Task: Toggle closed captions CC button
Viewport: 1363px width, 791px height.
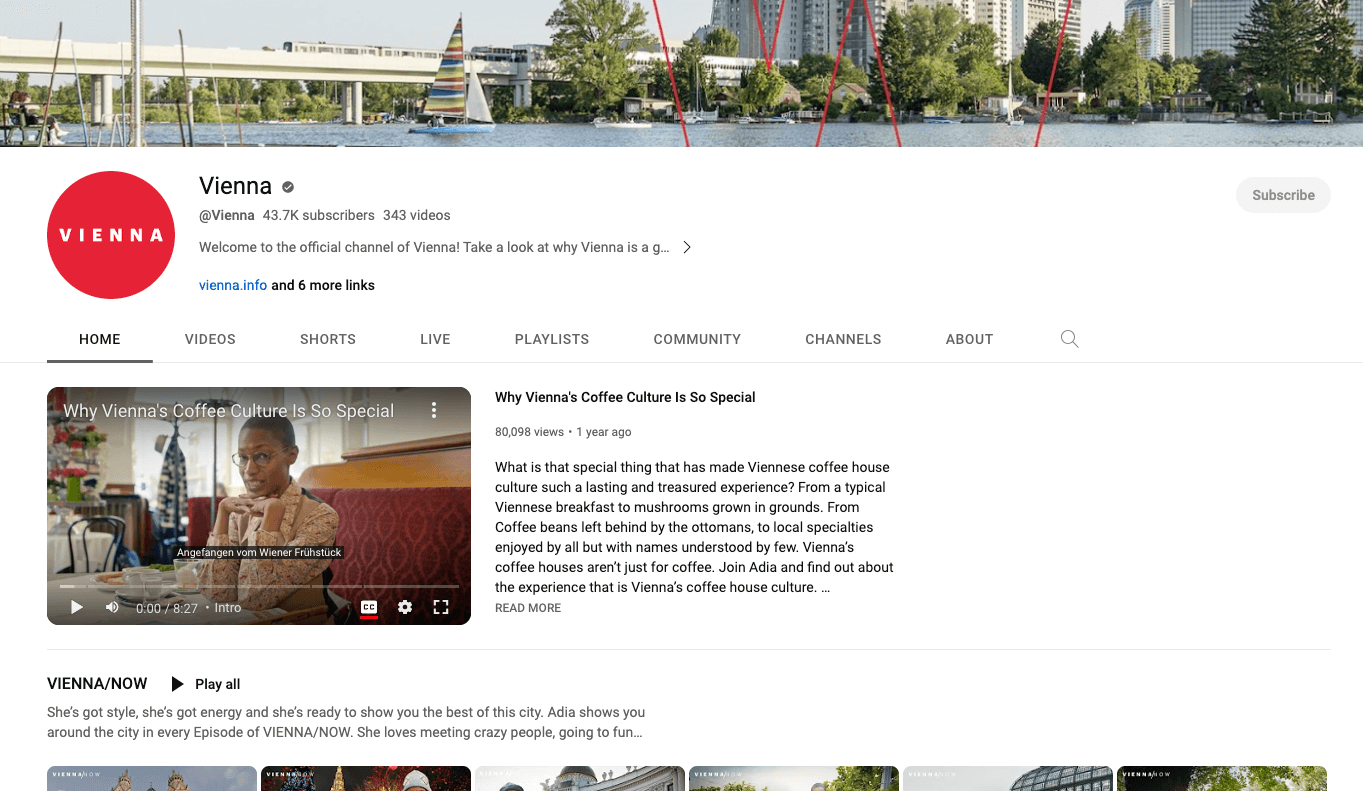Action: tap(369, 607)
